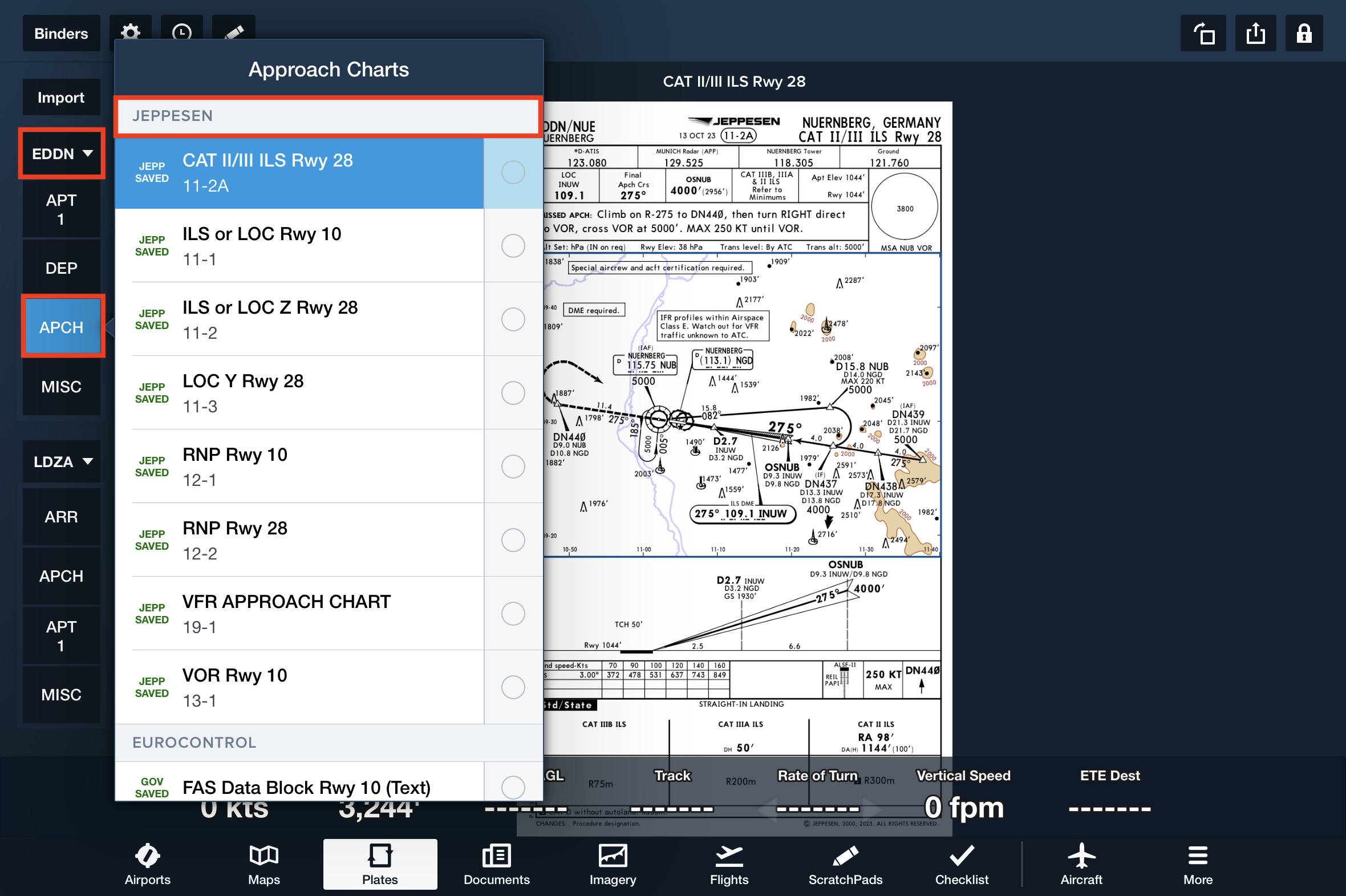Select the annotation pencil icon

point(234,31)
